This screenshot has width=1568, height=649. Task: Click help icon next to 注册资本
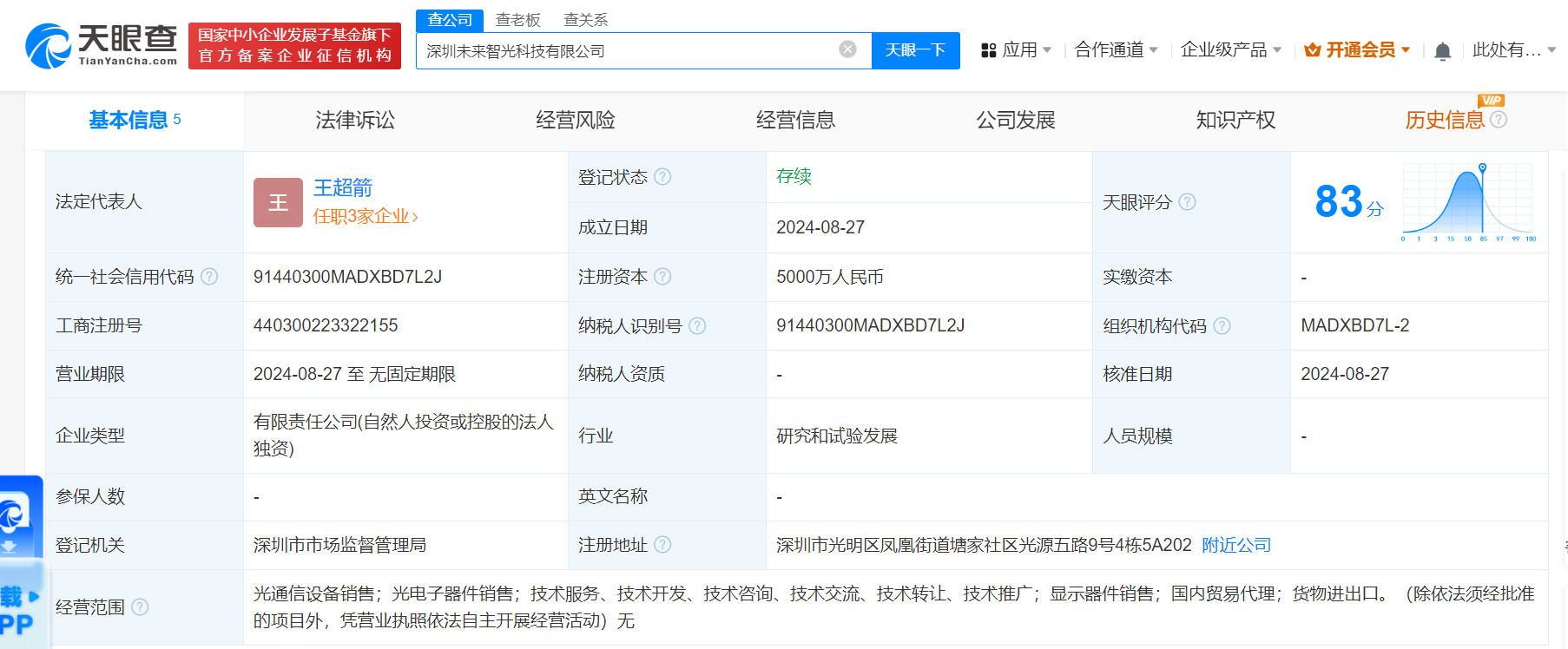(x=662, y=277)
